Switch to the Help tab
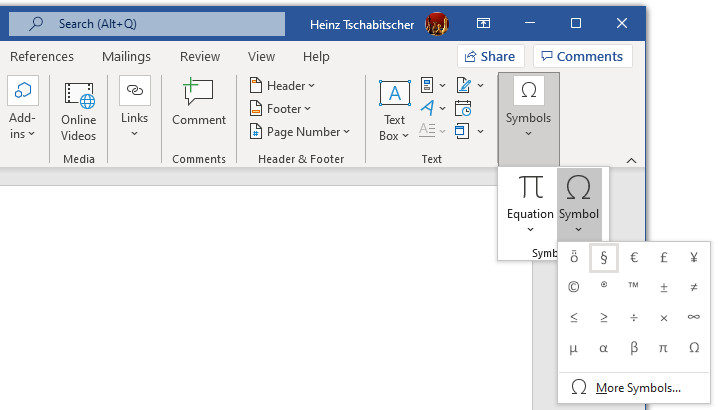This screenshot has width=718, height=410. [x=316, y=56]
